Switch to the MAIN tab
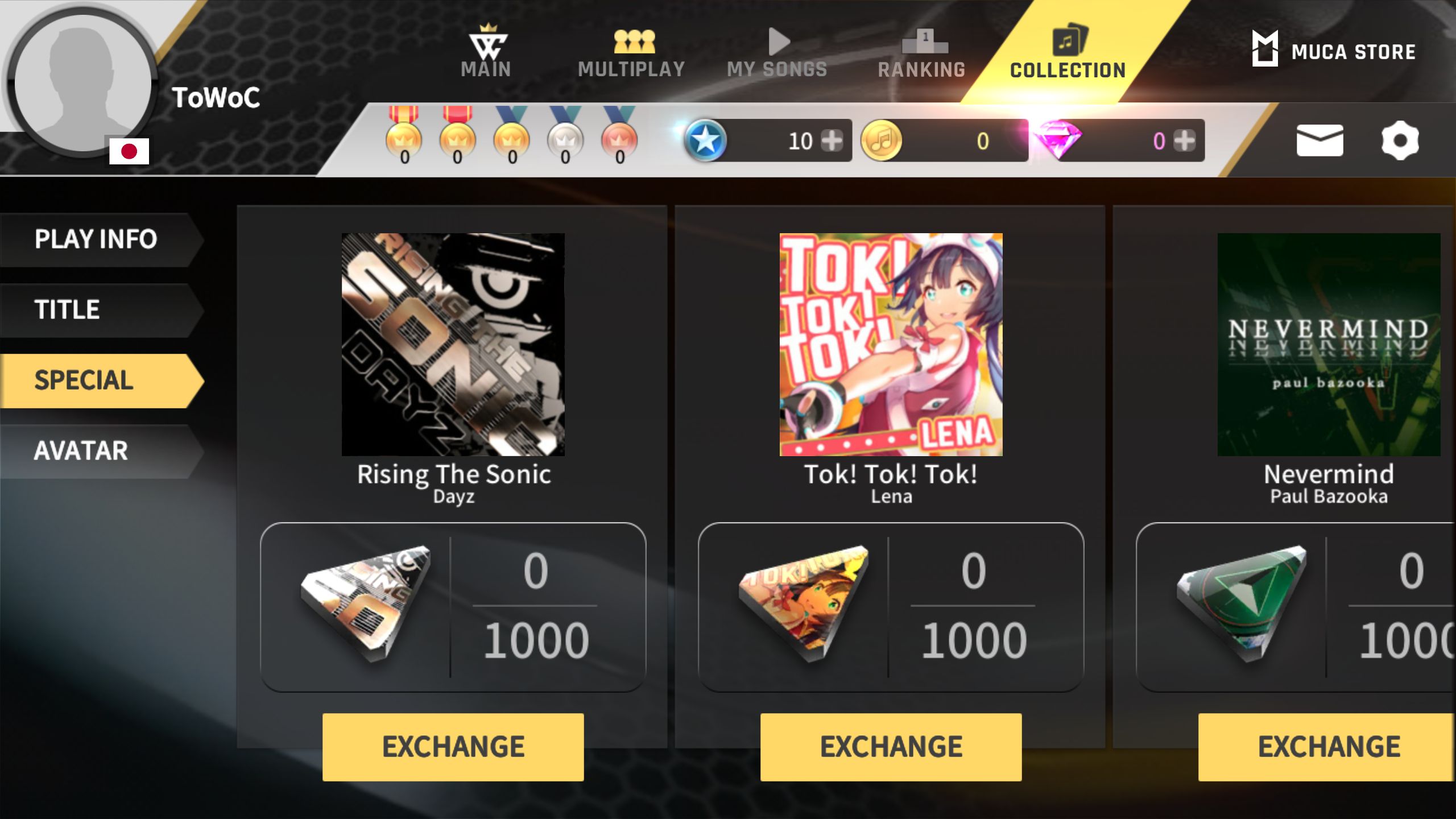The width and height of the screenshot is (1456, 819). point(487,51)
